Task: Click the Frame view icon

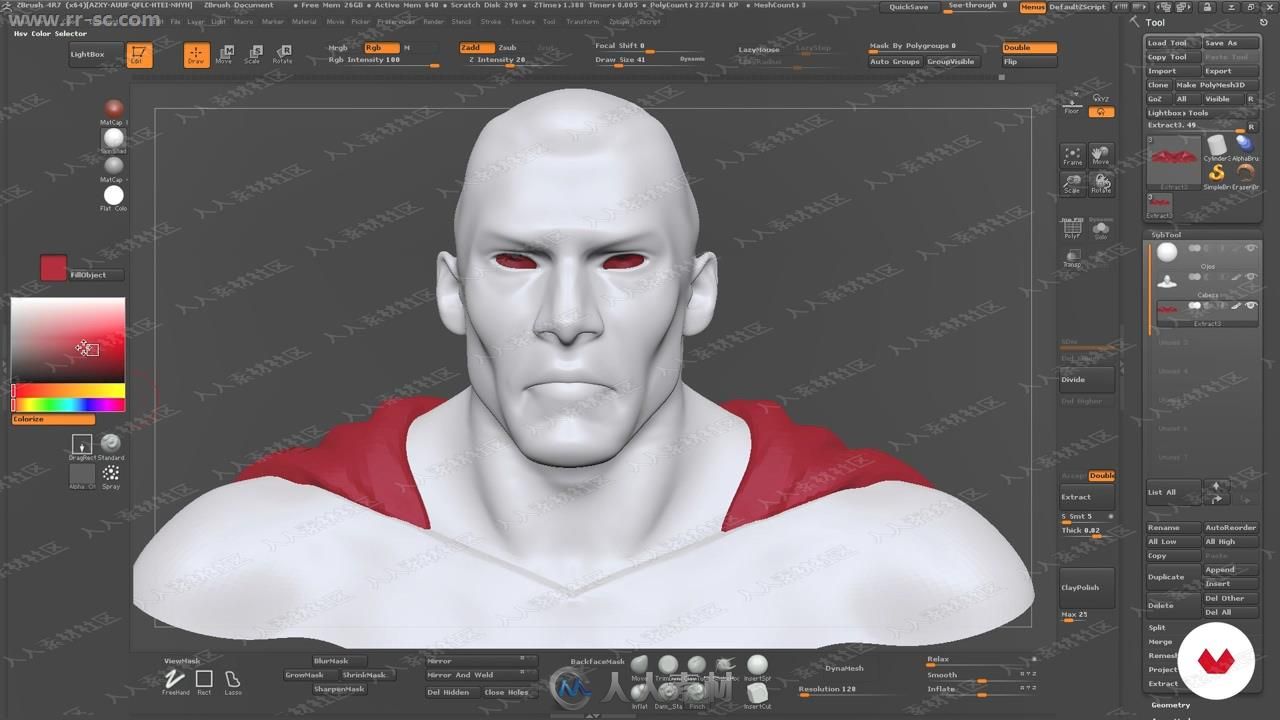Action: click(1072, 155)
